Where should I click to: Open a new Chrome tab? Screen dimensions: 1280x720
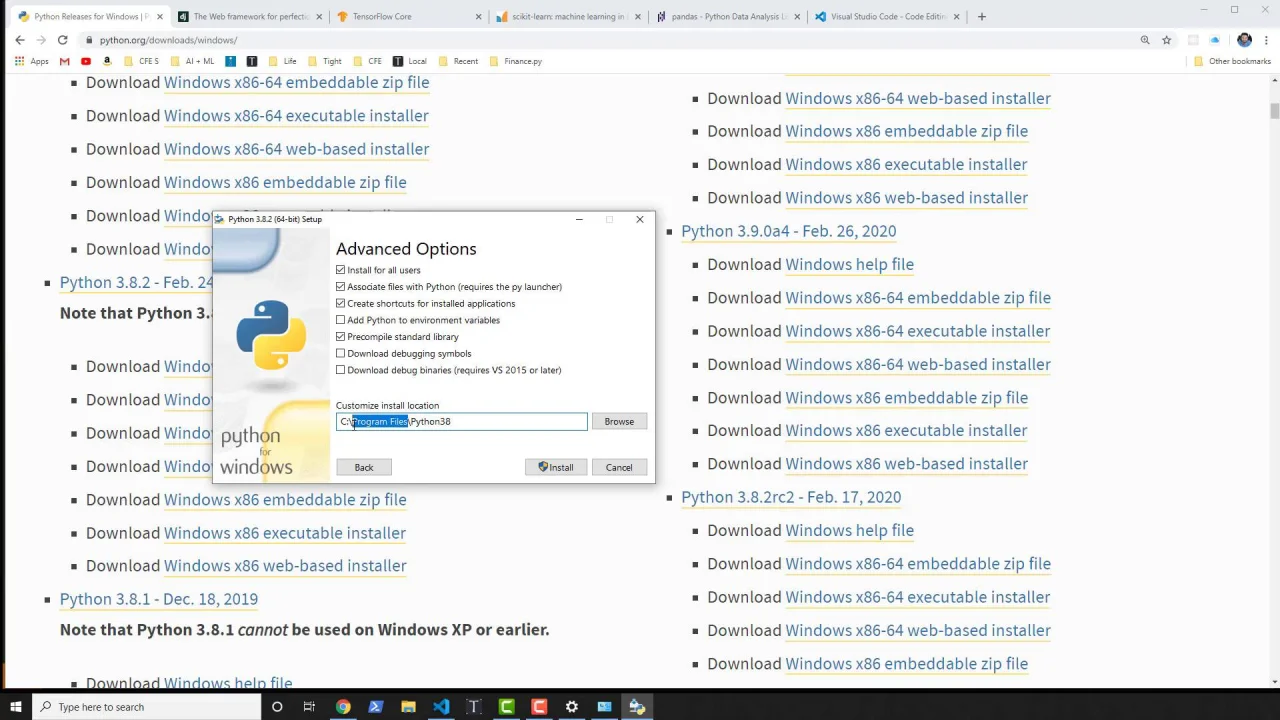point(981,16)
